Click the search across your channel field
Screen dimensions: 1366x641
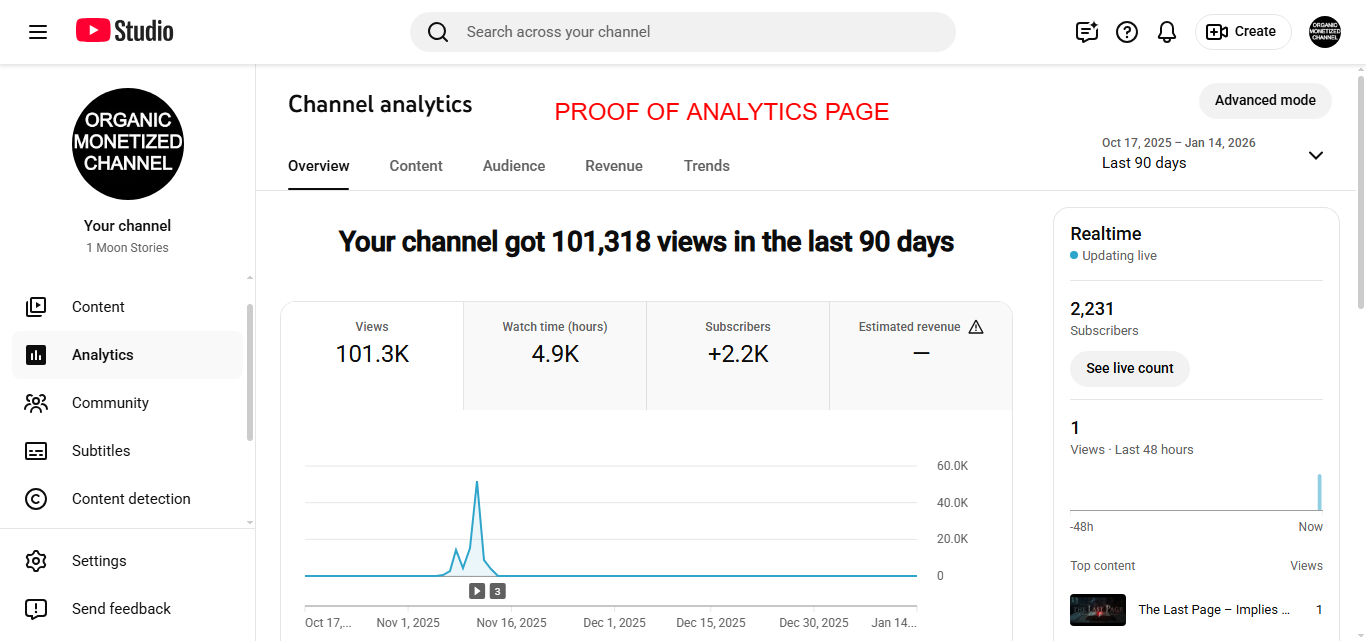[x=682, y=32]
